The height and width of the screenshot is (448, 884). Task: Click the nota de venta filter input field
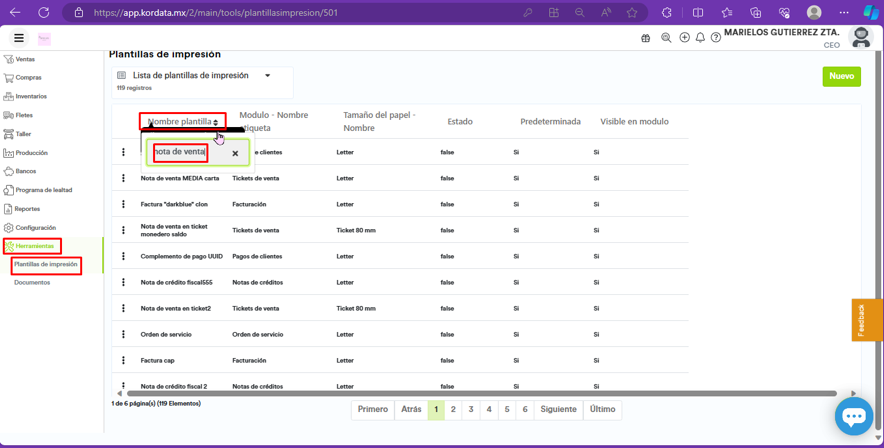(181, 152)
